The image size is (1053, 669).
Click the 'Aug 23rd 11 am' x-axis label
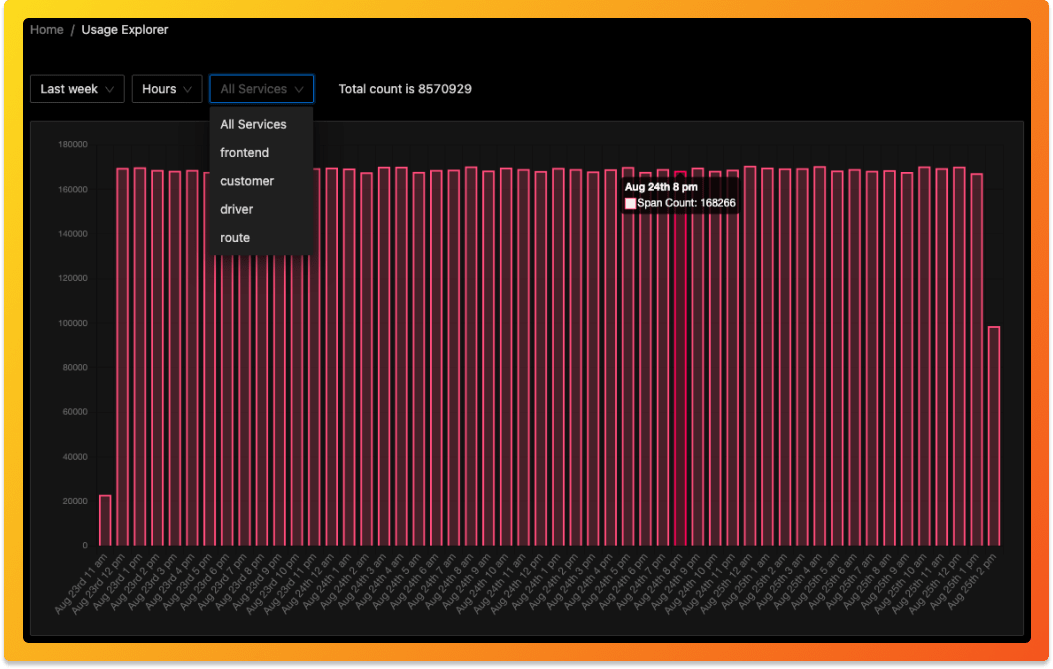(x=81, y=583)
